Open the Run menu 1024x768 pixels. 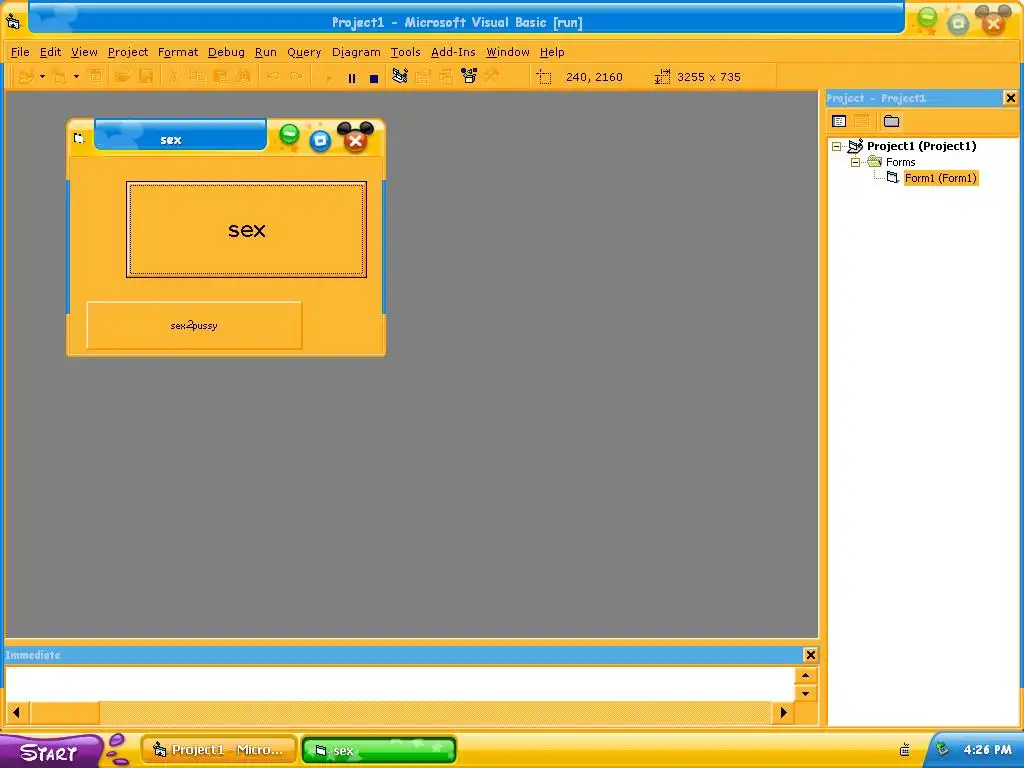click(x=266, y=52)
